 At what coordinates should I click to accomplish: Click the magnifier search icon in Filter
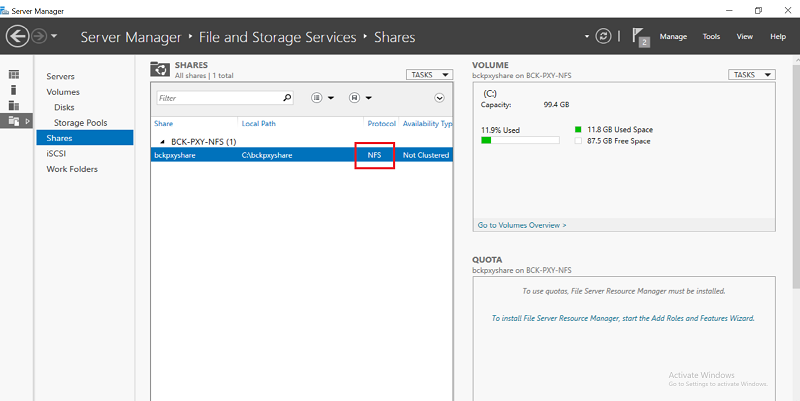click(287, 97)
